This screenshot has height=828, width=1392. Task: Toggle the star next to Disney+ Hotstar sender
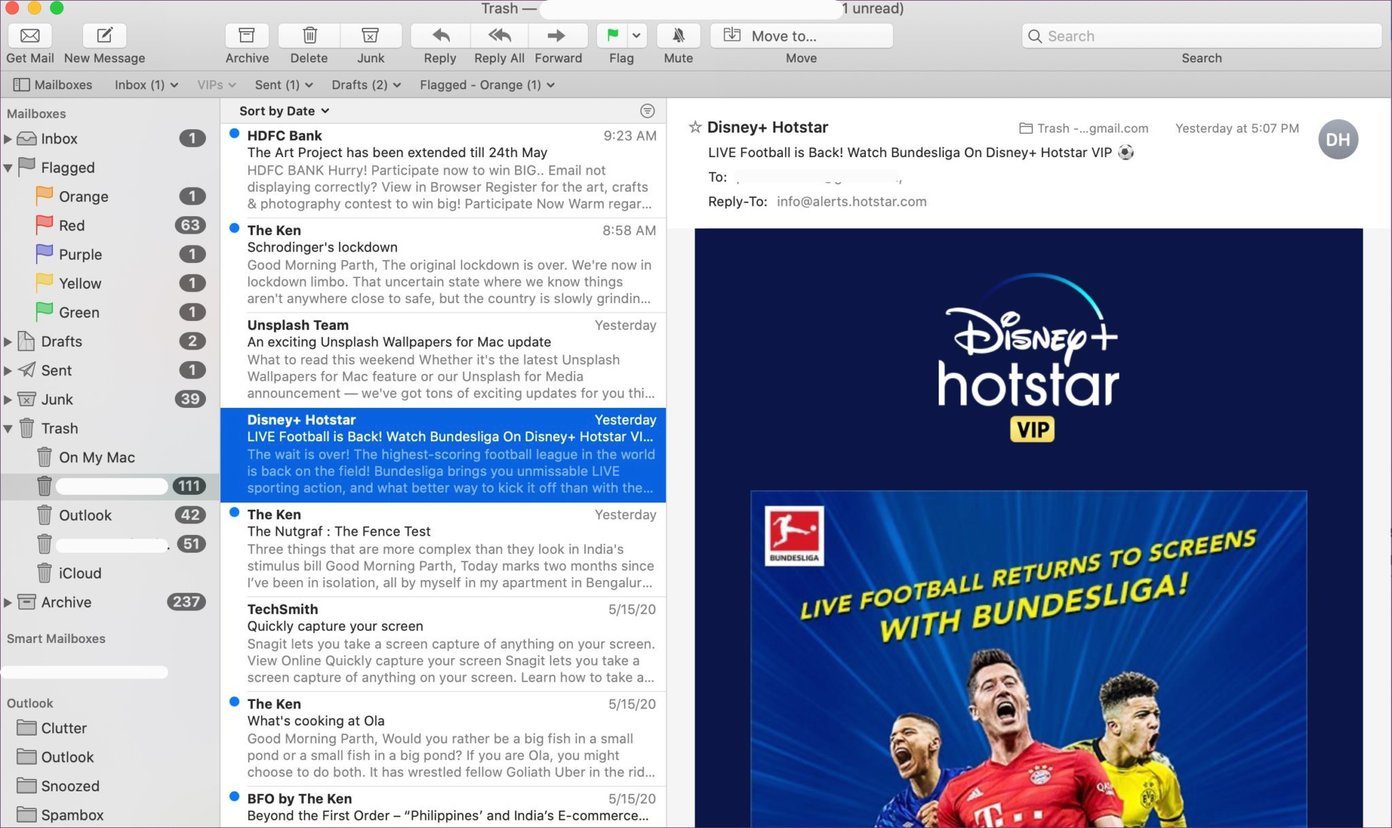click(x=695, y=127)
